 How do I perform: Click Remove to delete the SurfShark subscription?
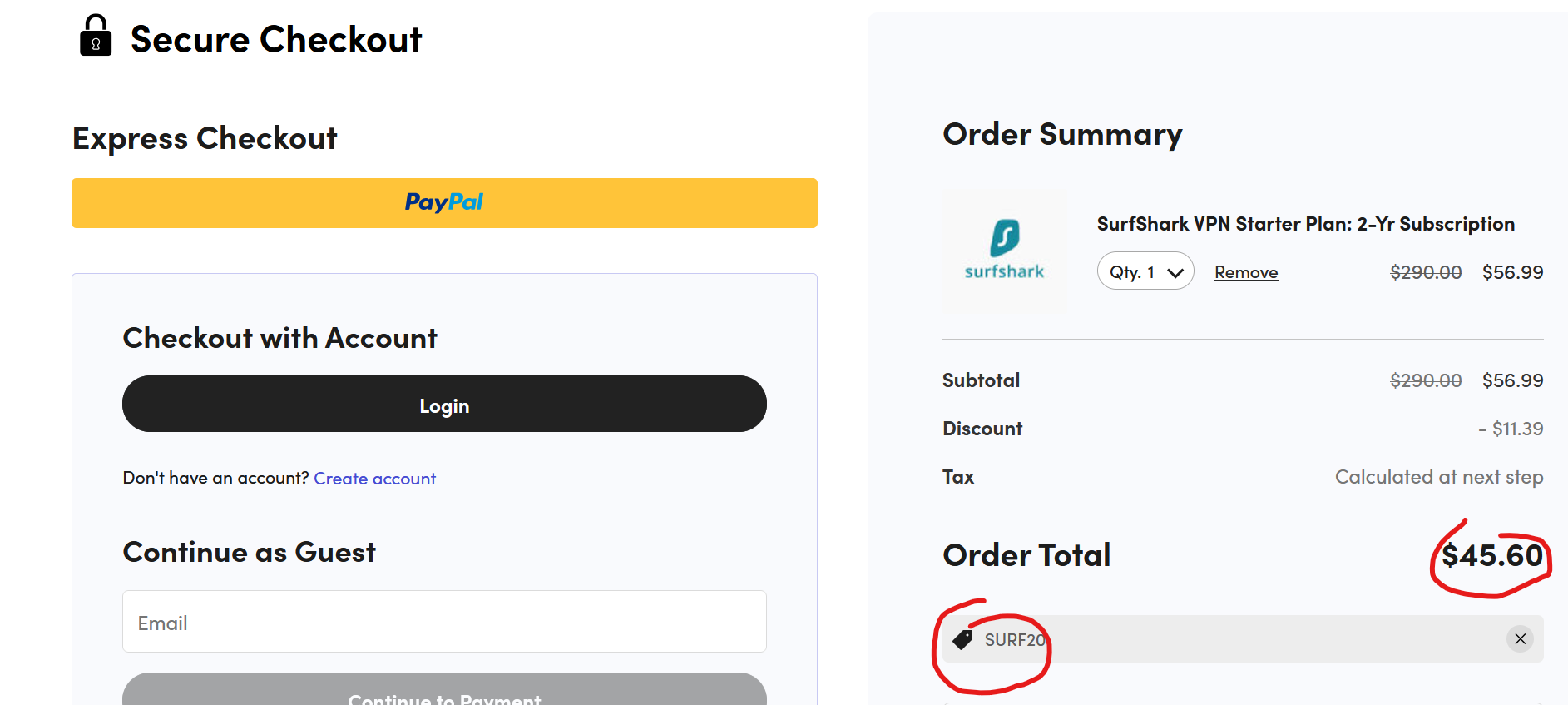[x=1245, y=271]
